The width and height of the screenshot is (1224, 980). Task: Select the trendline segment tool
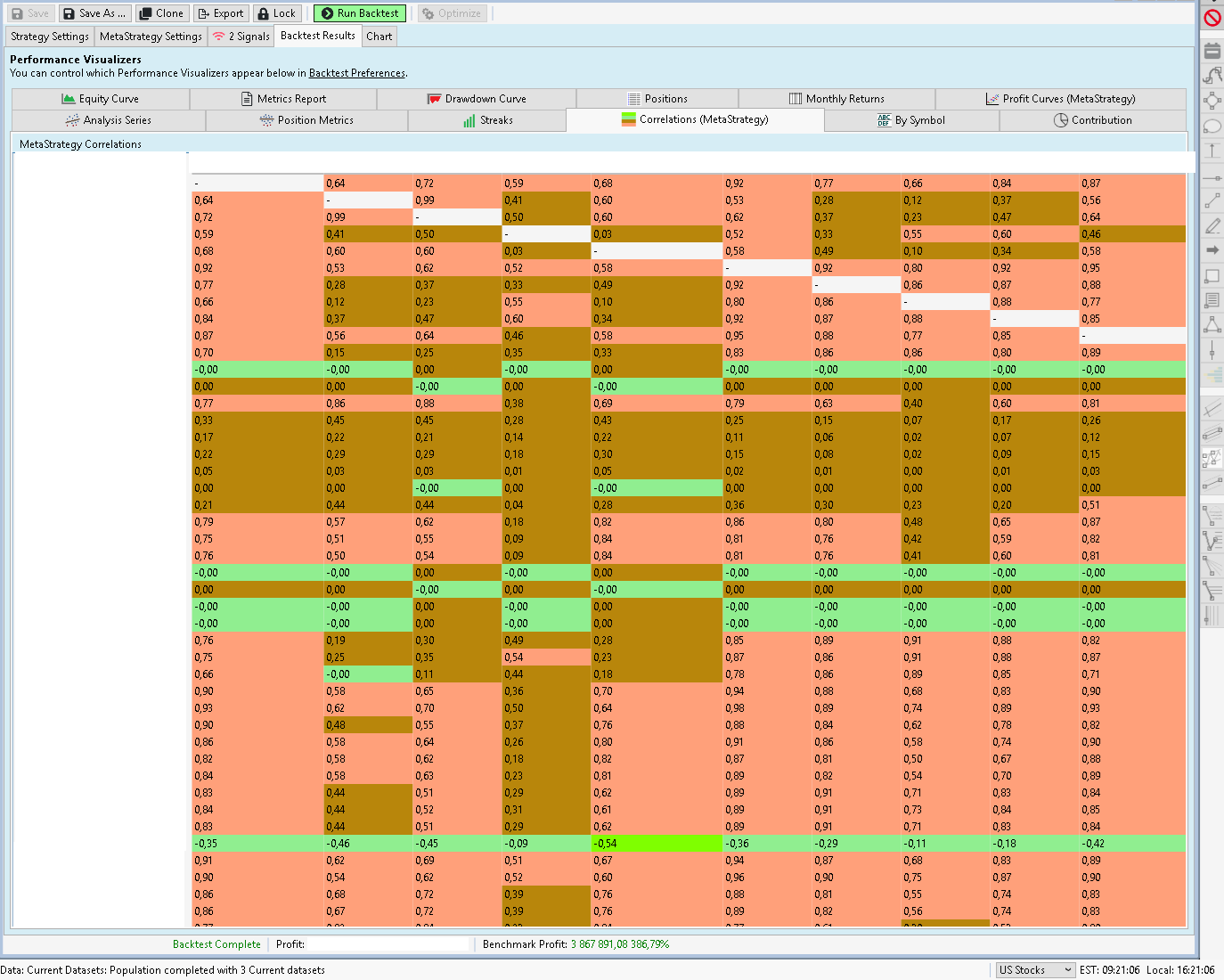(1212, 200)
